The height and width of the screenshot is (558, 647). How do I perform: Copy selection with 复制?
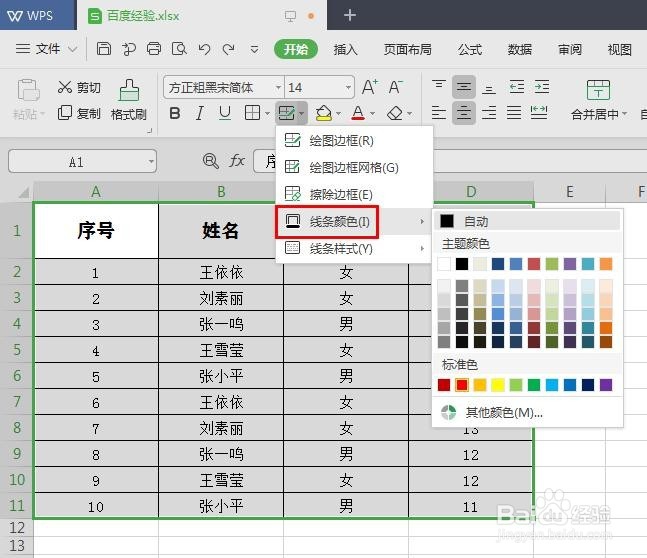[x=79, y=113]
